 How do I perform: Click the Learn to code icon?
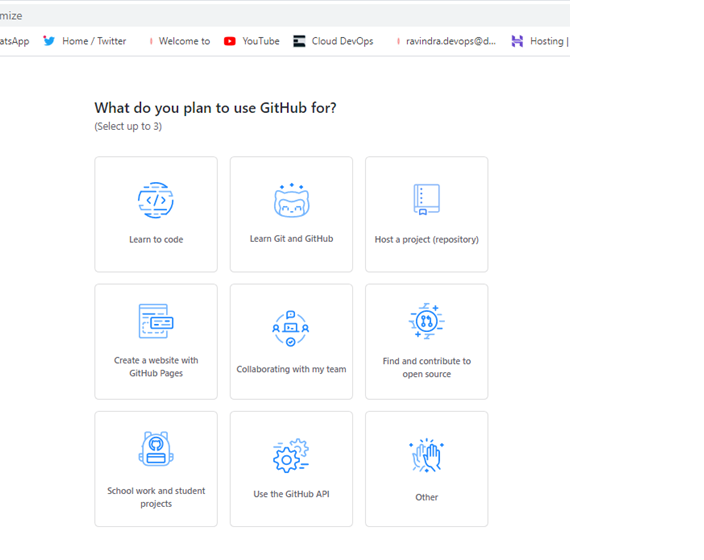point(155,201)
